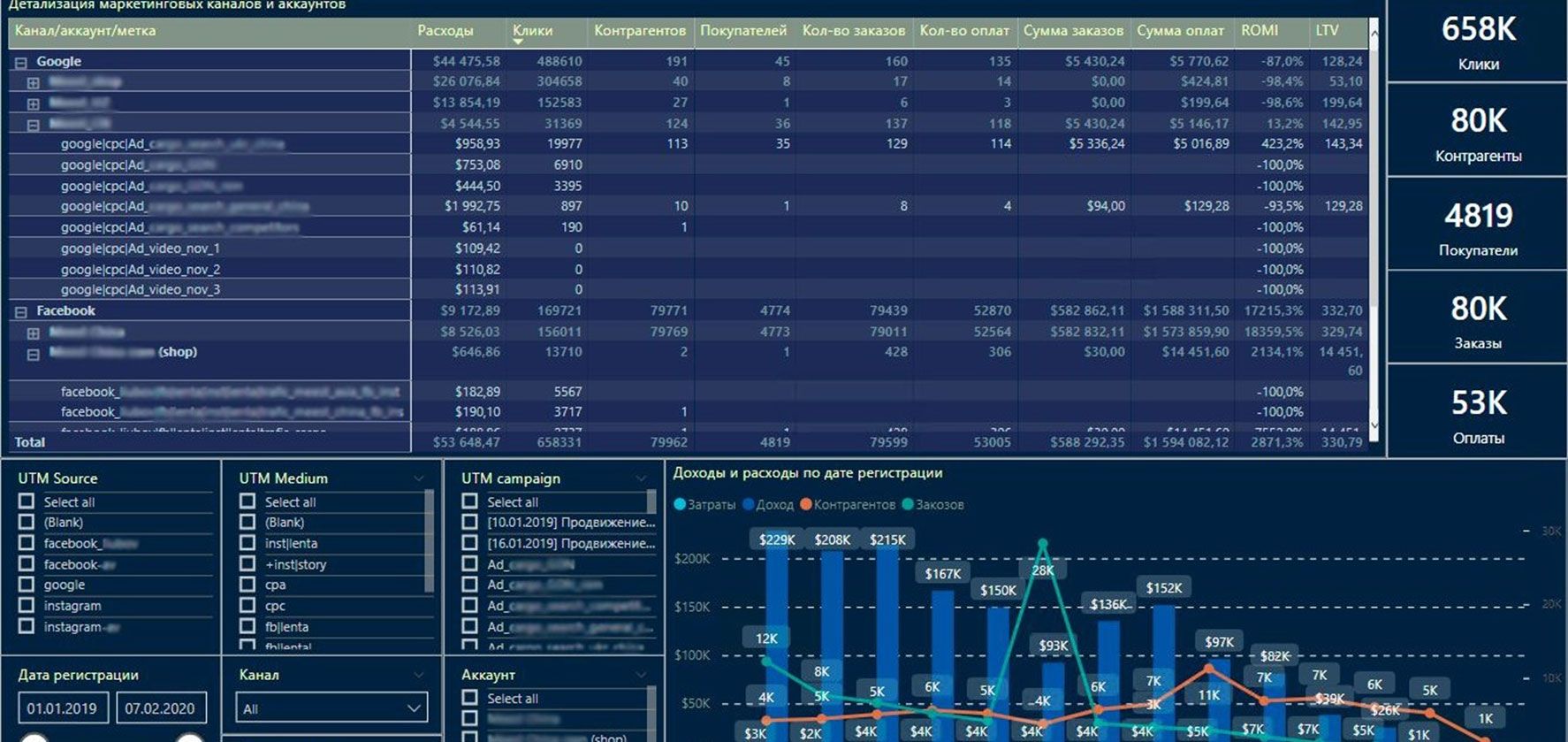Click the $229K income bar label

click(777, 539)
